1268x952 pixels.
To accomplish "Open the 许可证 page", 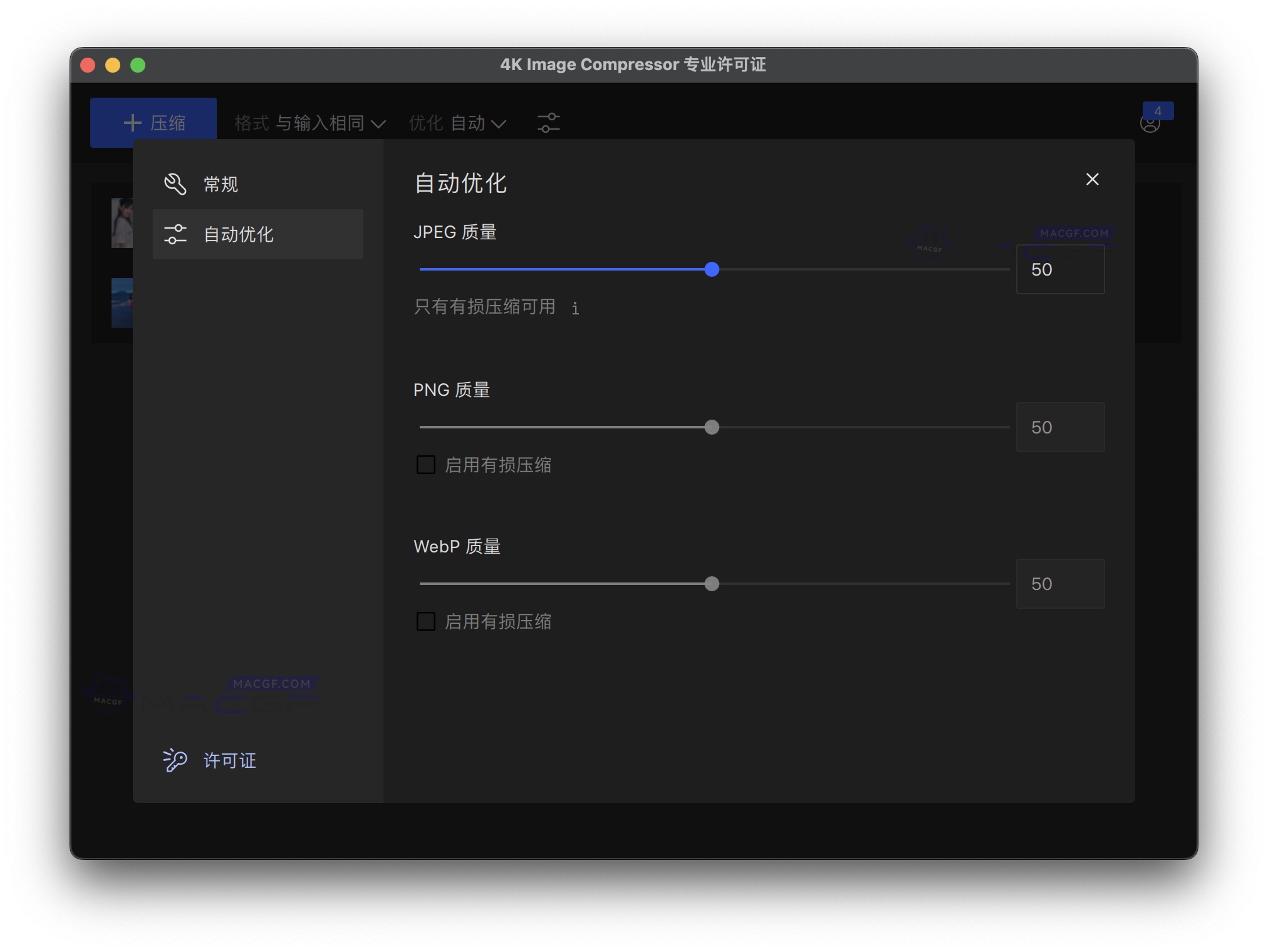I will click(229, 760).
